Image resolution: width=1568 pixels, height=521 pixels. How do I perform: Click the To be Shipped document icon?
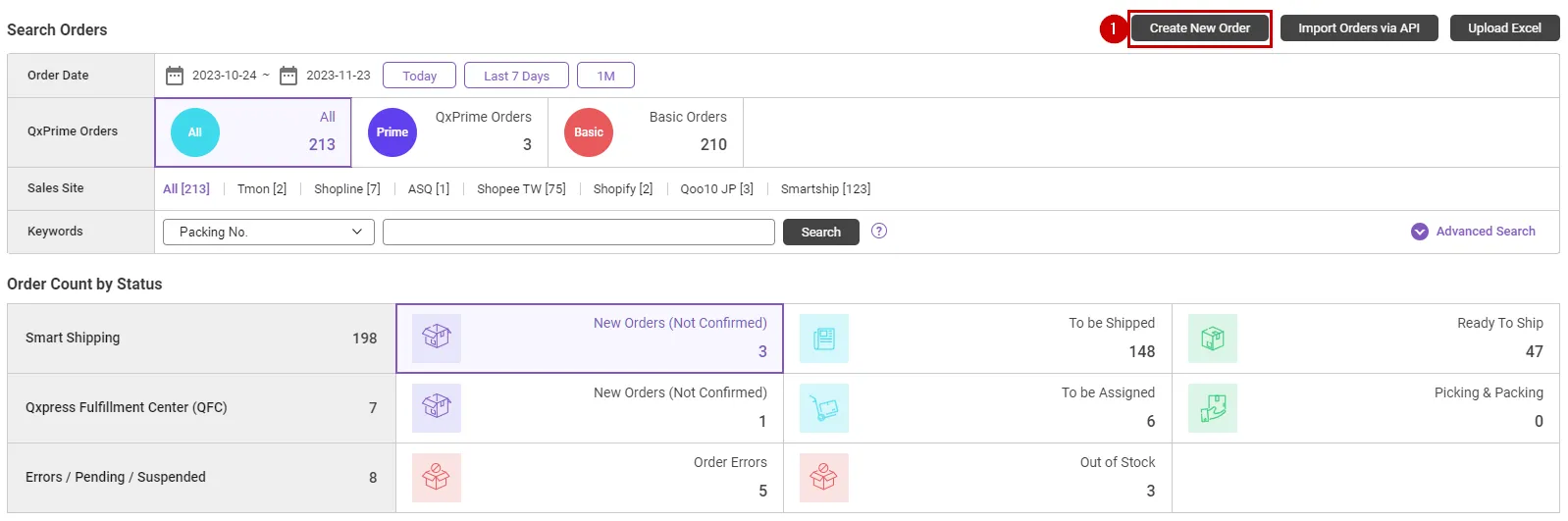(824, 339)
